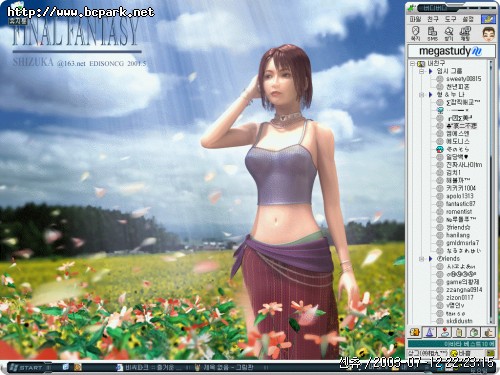The image size is (500, 375).
Task: Open the 도구 menu
Action: click(451, 19)
